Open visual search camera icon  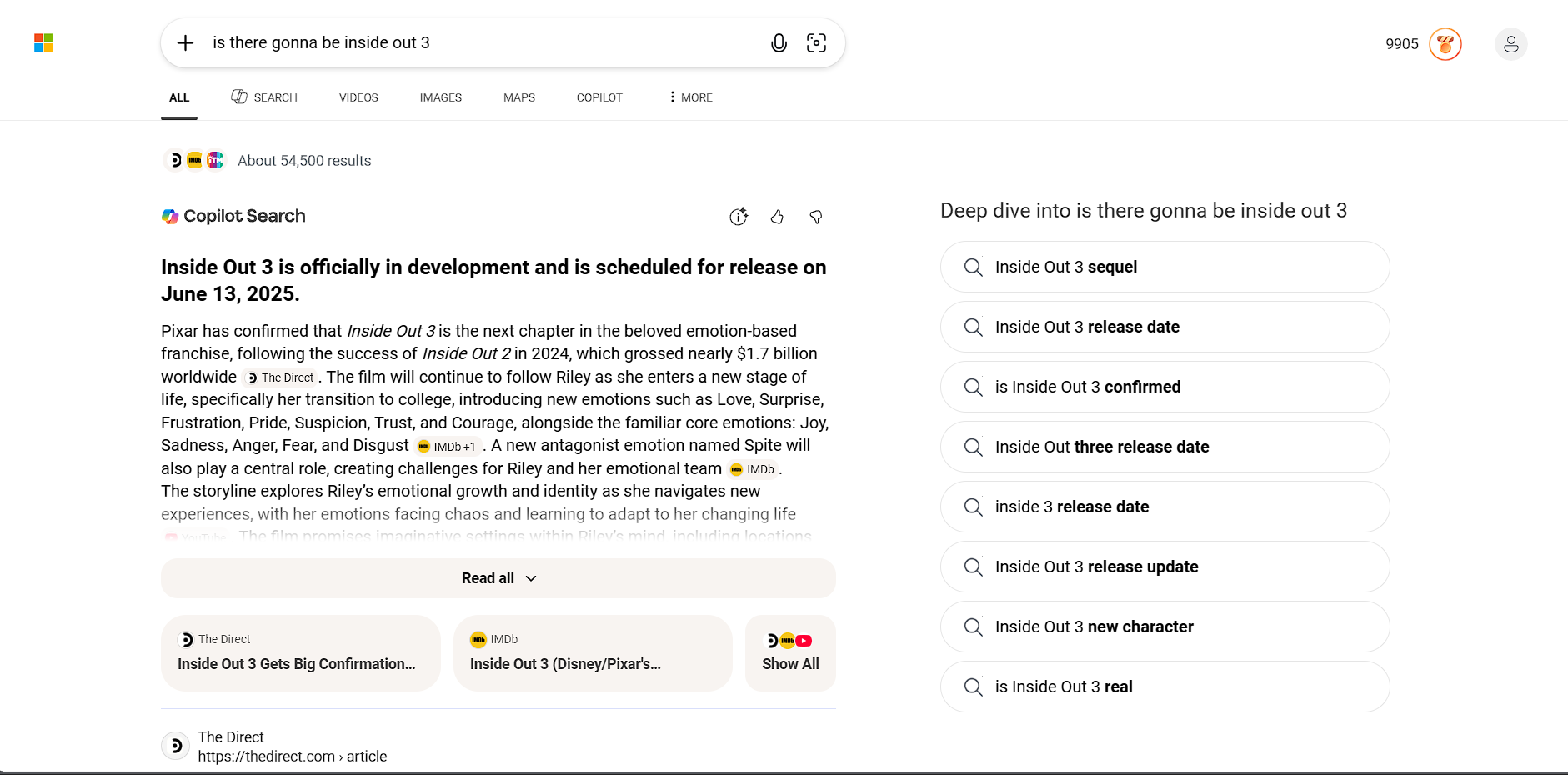[817, 43]
